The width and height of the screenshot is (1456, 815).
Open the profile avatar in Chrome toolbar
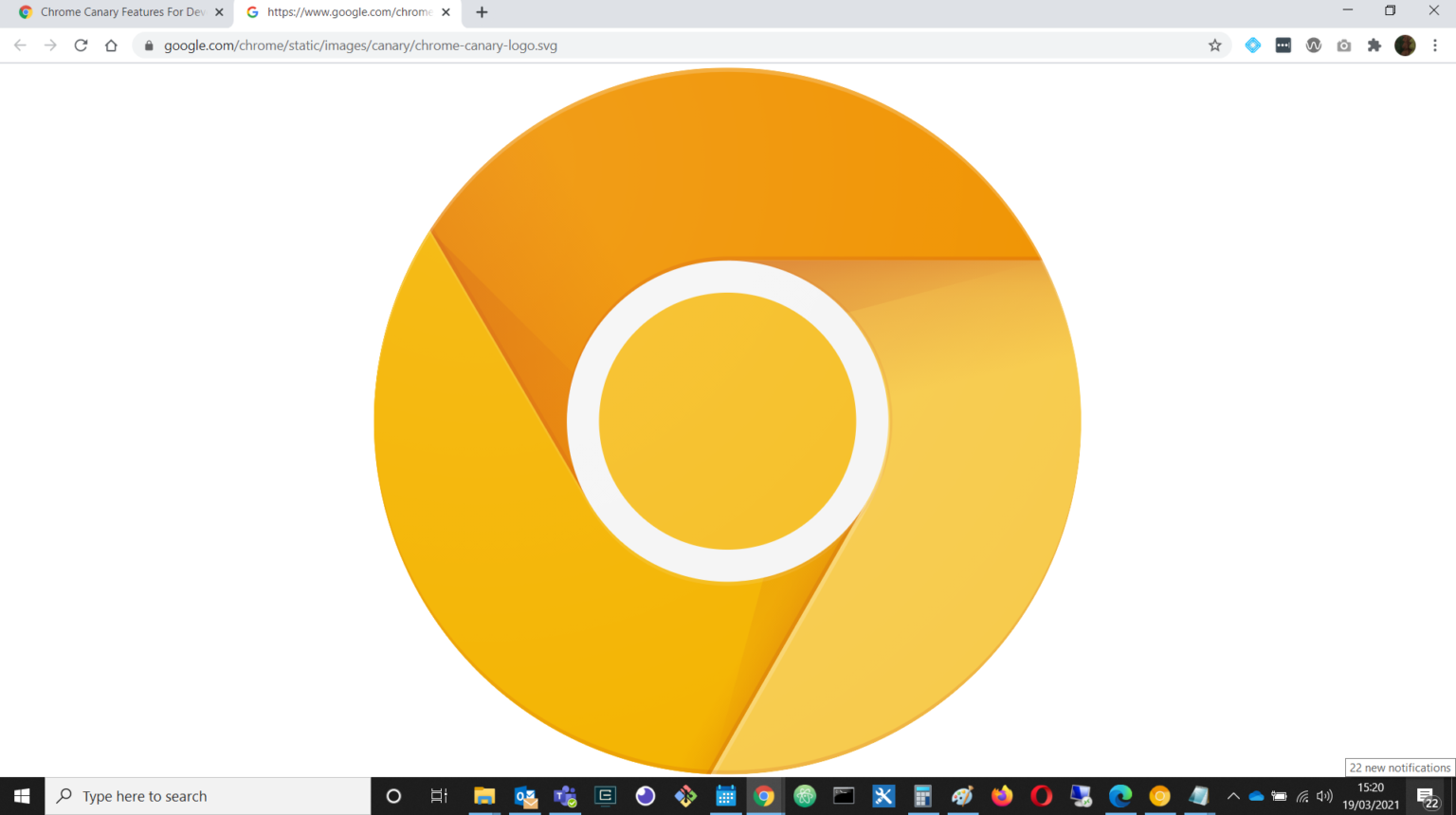[x=1405, y=45]
